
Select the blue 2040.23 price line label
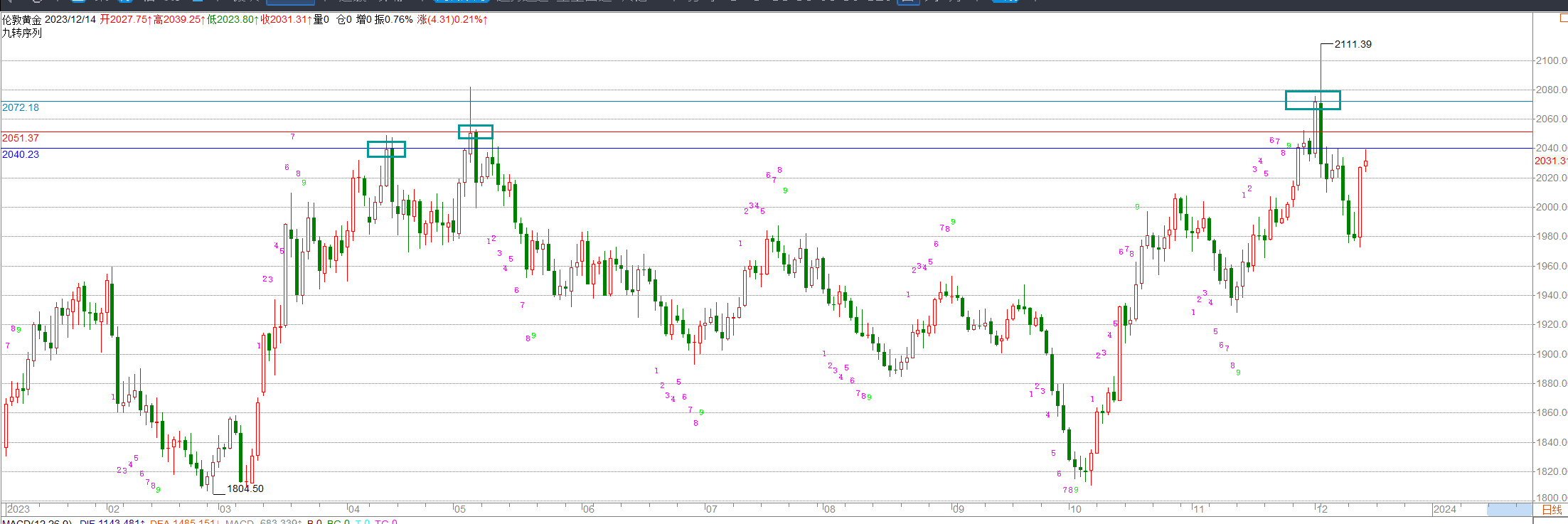coord(21,154)
